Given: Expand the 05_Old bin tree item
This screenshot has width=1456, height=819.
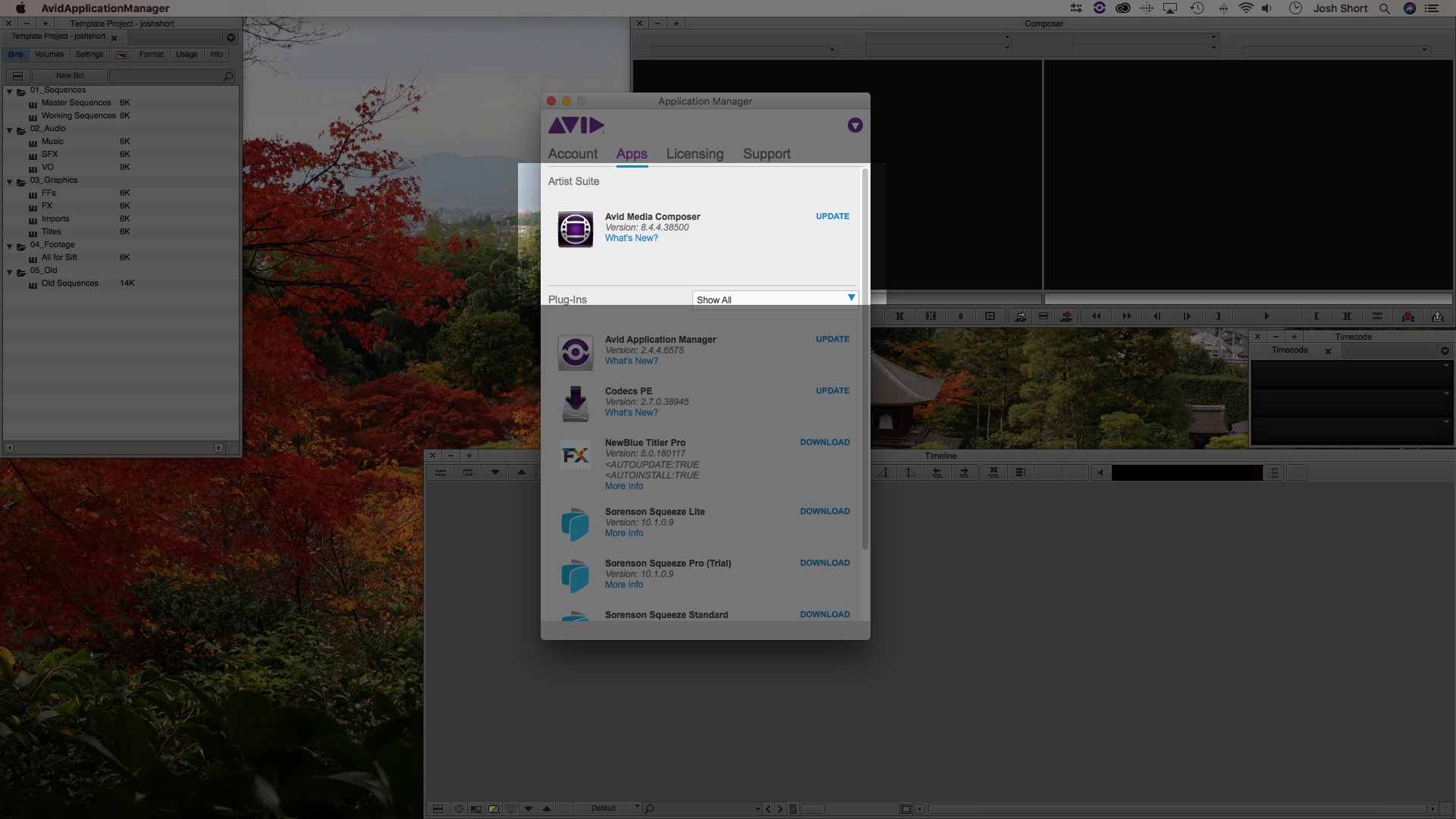Looking at the screenshot, I should tap(8, 270).
